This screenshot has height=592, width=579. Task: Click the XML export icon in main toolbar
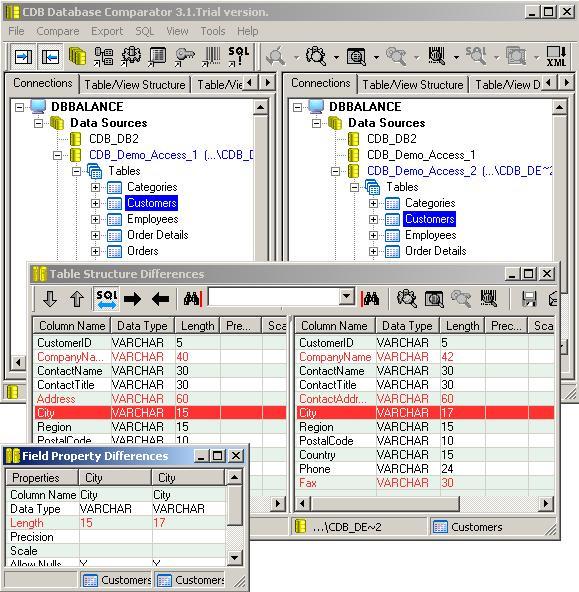point(556,57)
